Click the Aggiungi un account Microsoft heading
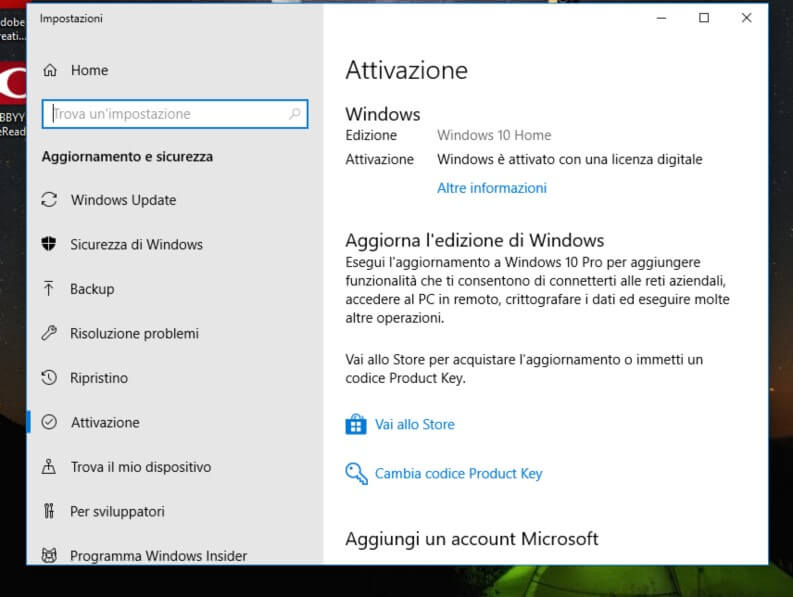 471,539
